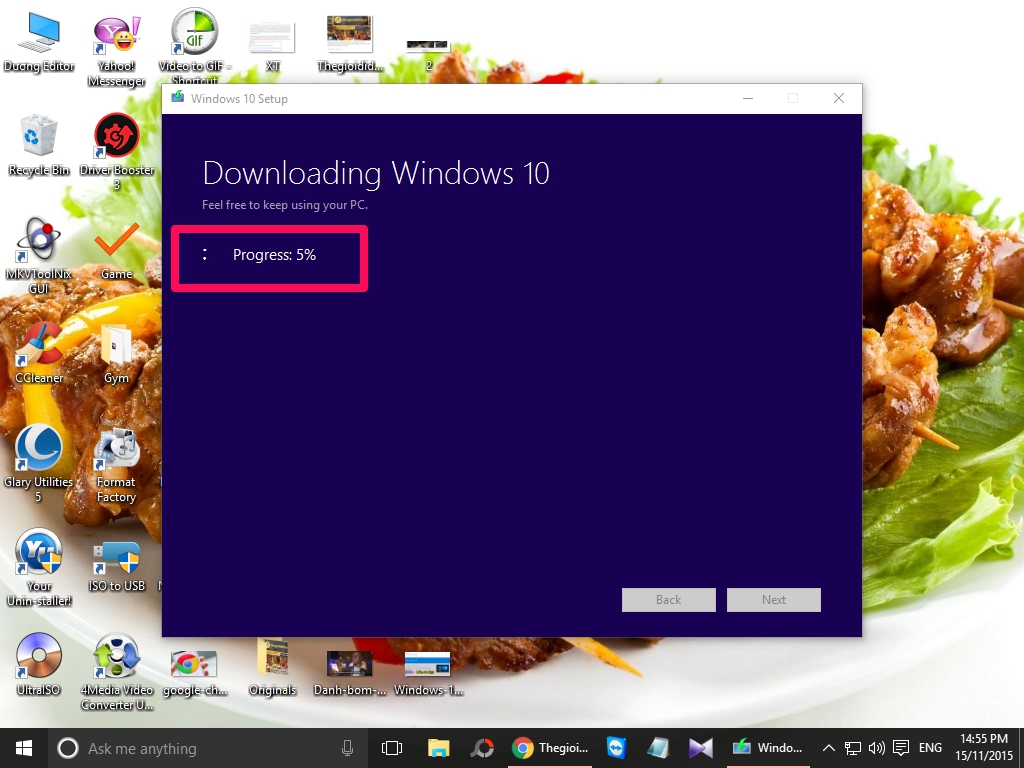The height and width of the screenshot is (768, 1024).
Task: Select the XT file on the desktop
Action: [x=272, y=46]
